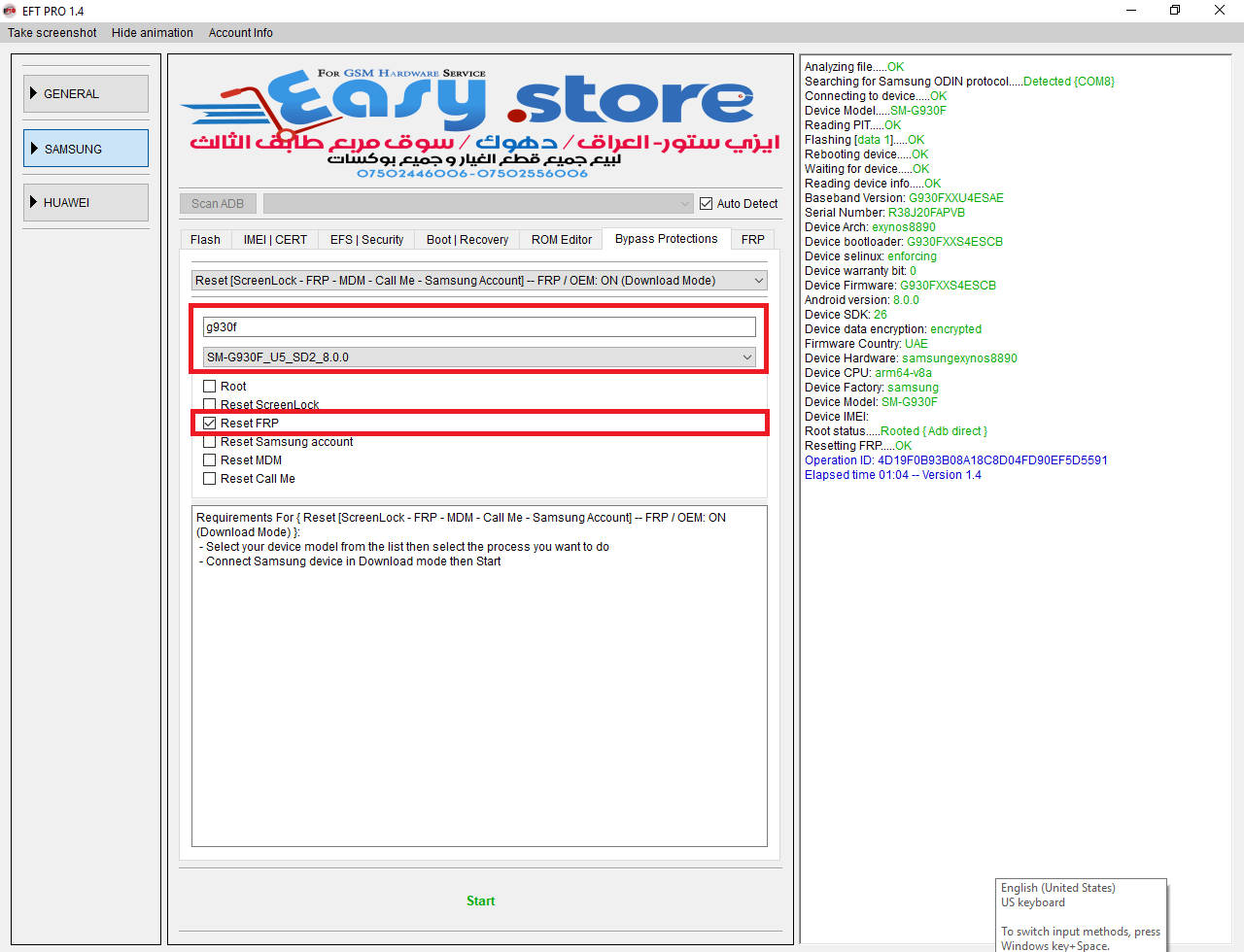
Task: Click the Firmware Country: UAE line
Action: (x=867, y=344)
